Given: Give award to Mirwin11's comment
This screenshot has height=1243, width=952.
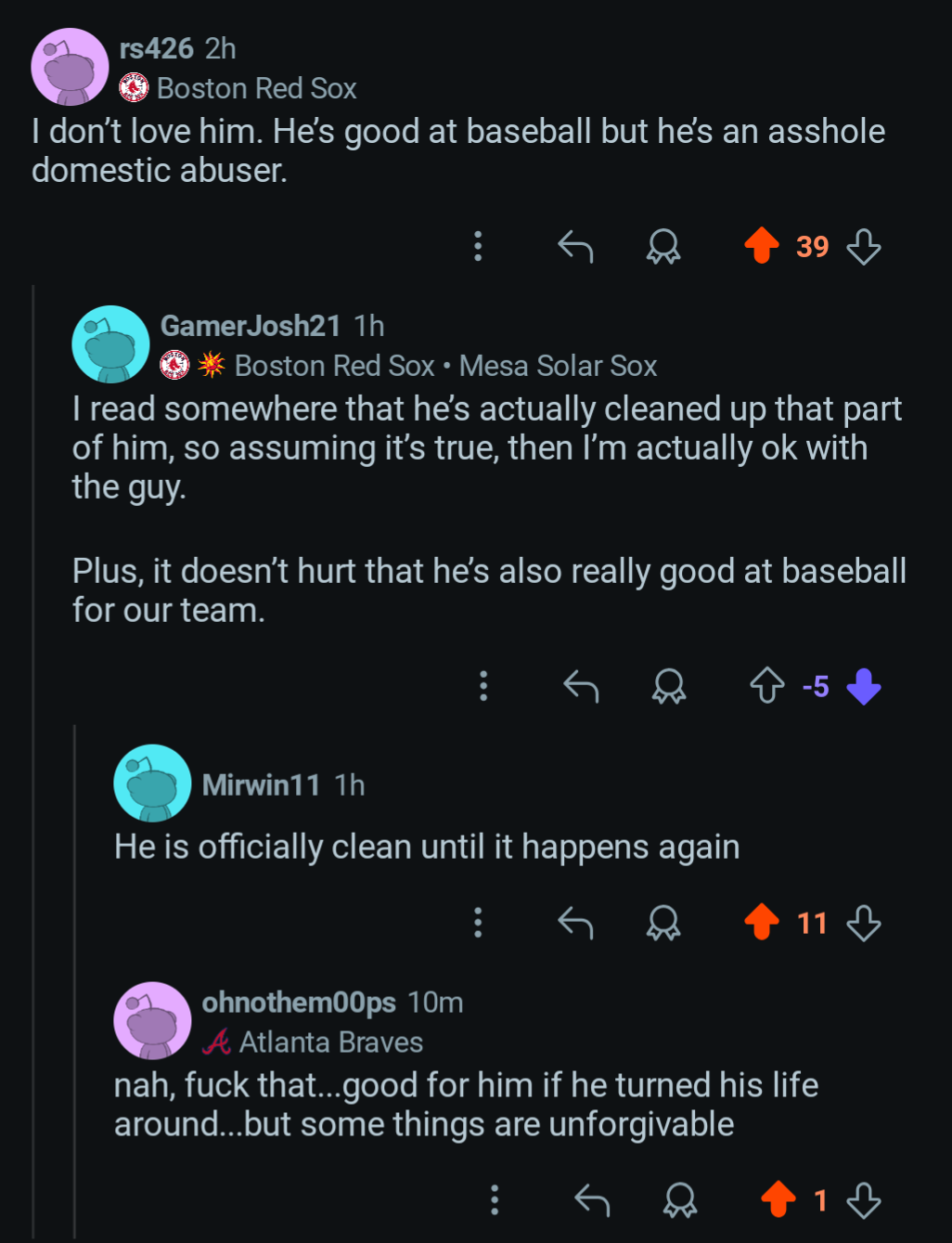Looking at the screenshot, I should click(x=663, y=923).
